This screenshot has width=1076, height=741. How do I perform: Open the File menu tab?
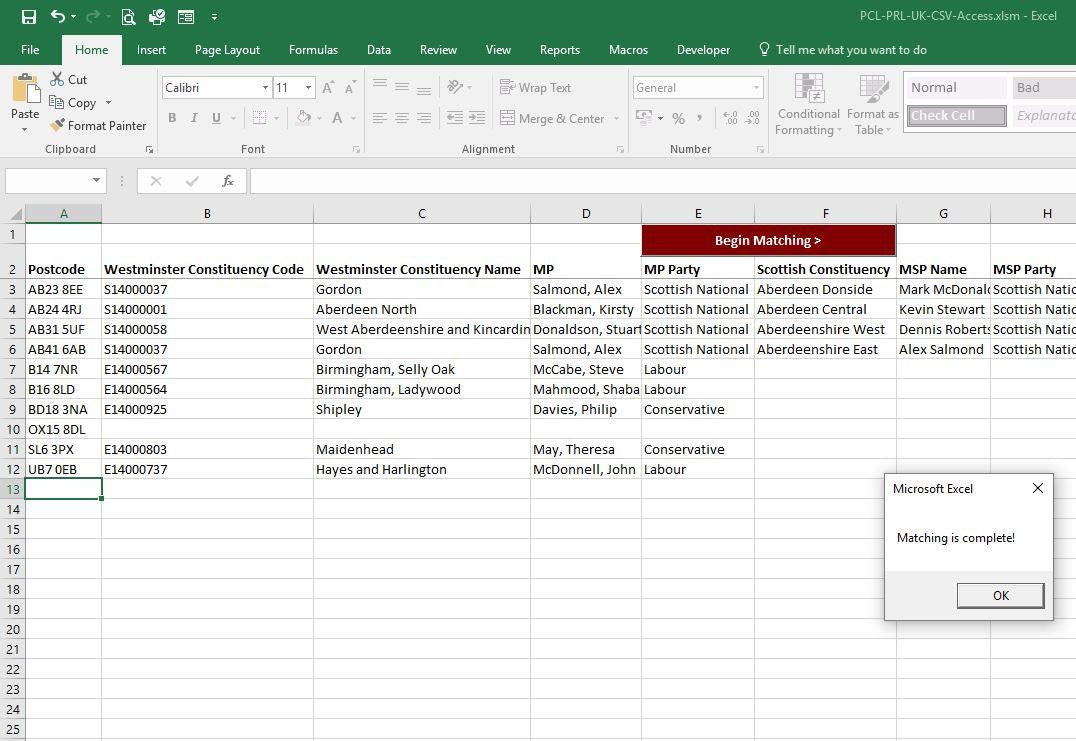(30, 49)
